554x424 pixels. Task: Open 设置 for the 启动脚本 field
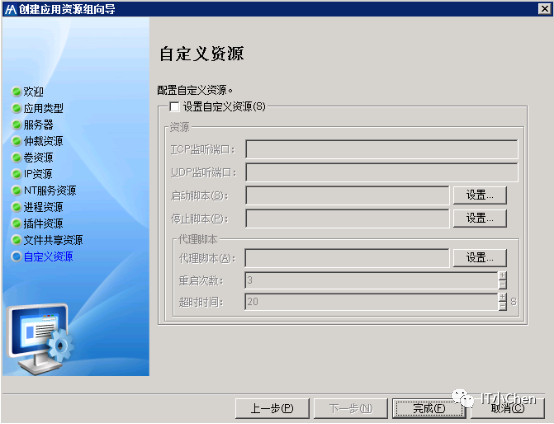coord(479,195)
